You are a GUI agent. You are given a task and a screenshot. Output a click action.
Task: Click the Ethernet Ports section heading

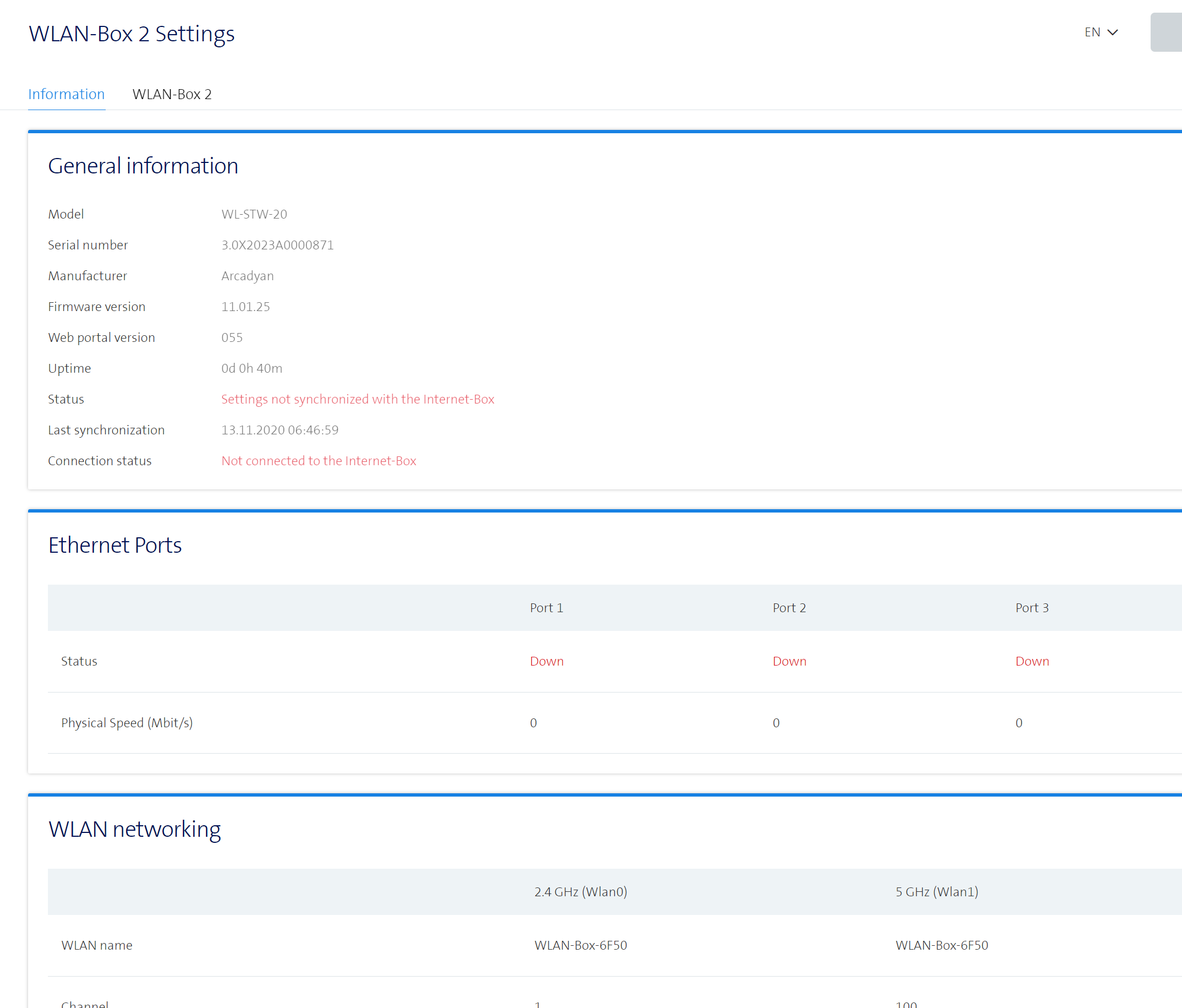pos(115,545)
